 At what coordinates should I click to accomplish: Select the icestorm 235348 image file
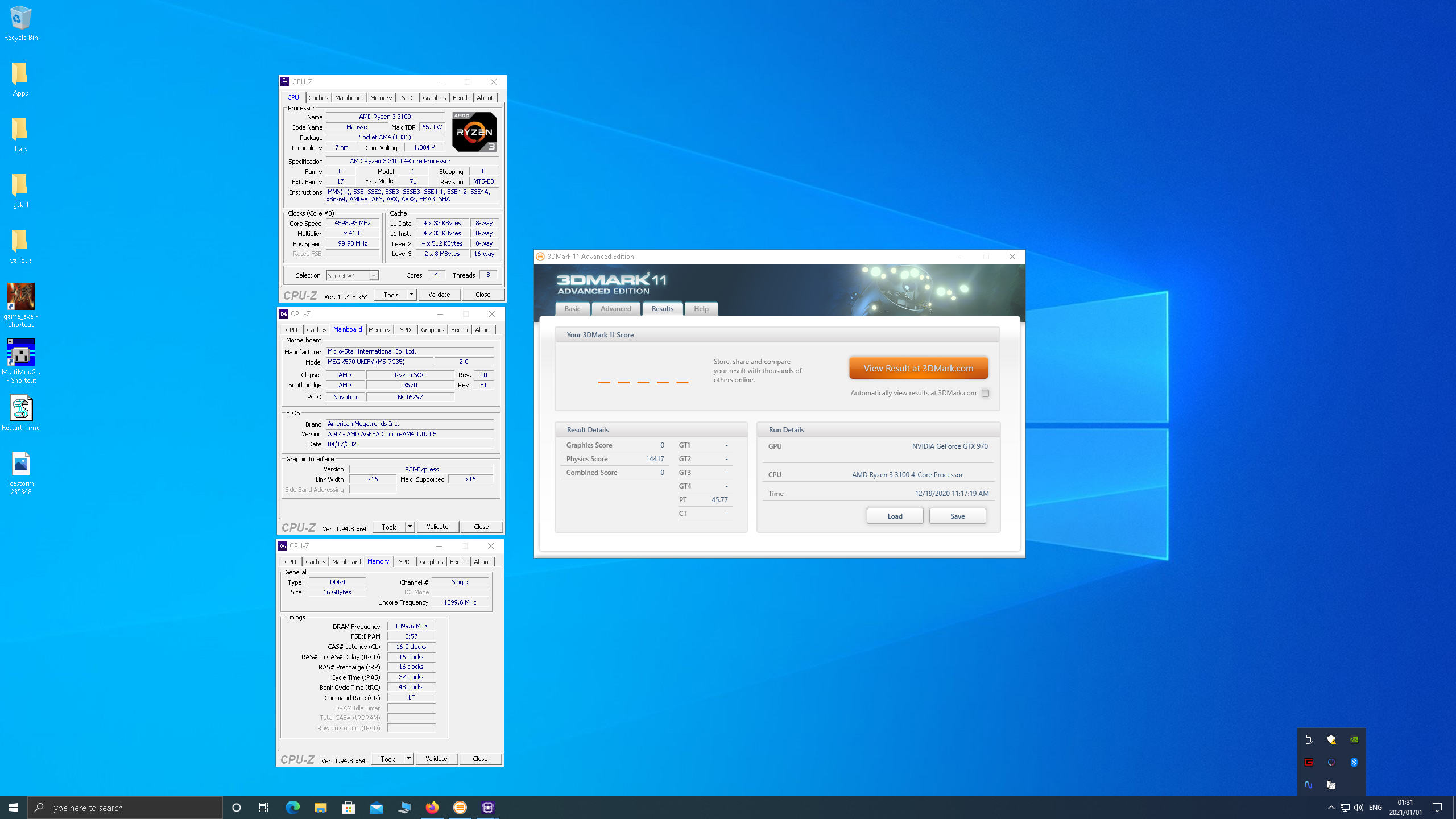(x=20, y=473)
